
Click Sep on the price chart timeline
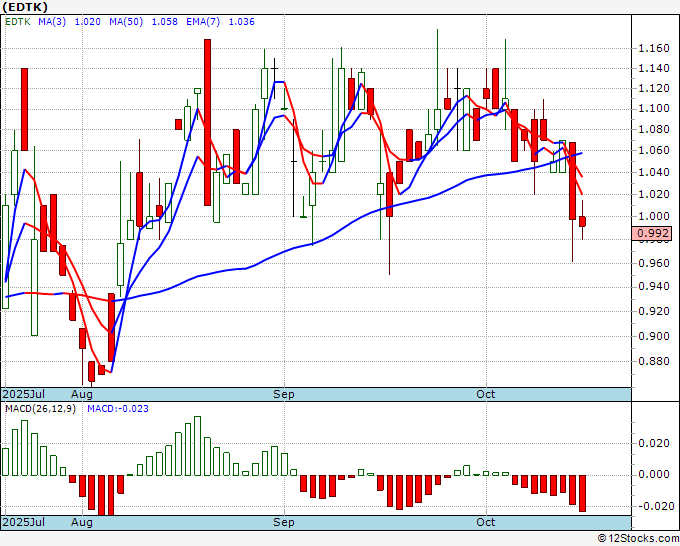click(284, 394)
